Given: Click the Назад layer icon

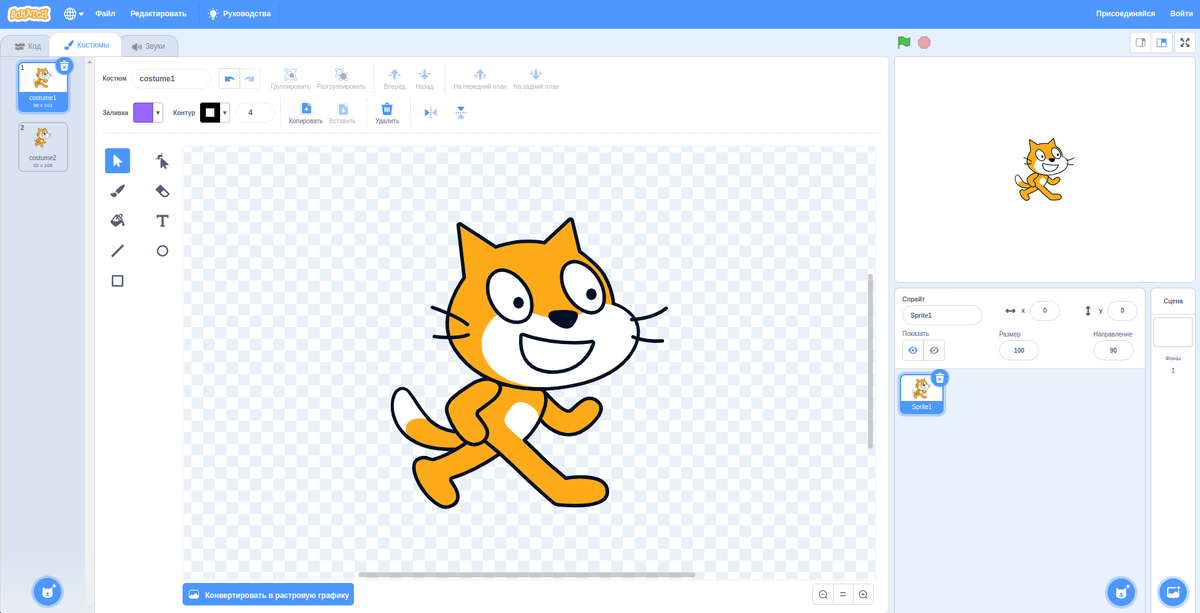Looking at the screenshot, I should (424, 74).
